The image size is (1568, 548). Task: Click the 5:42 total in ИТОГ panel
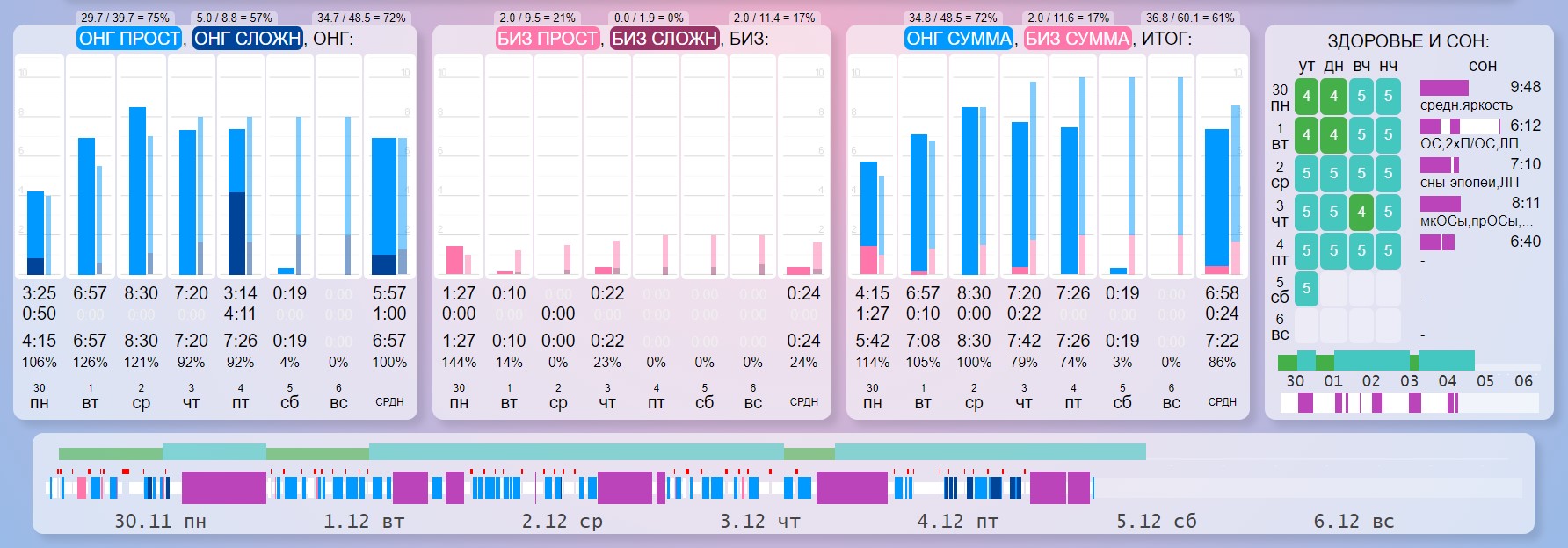pyautogui.click(x=872, y=341)
